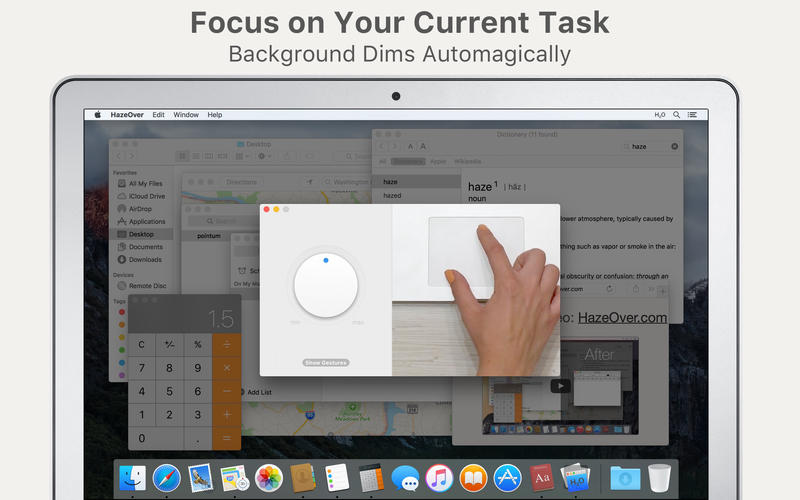Open Downloads folder in the Dock
The image size is (800, 500).
coord(626,479)
